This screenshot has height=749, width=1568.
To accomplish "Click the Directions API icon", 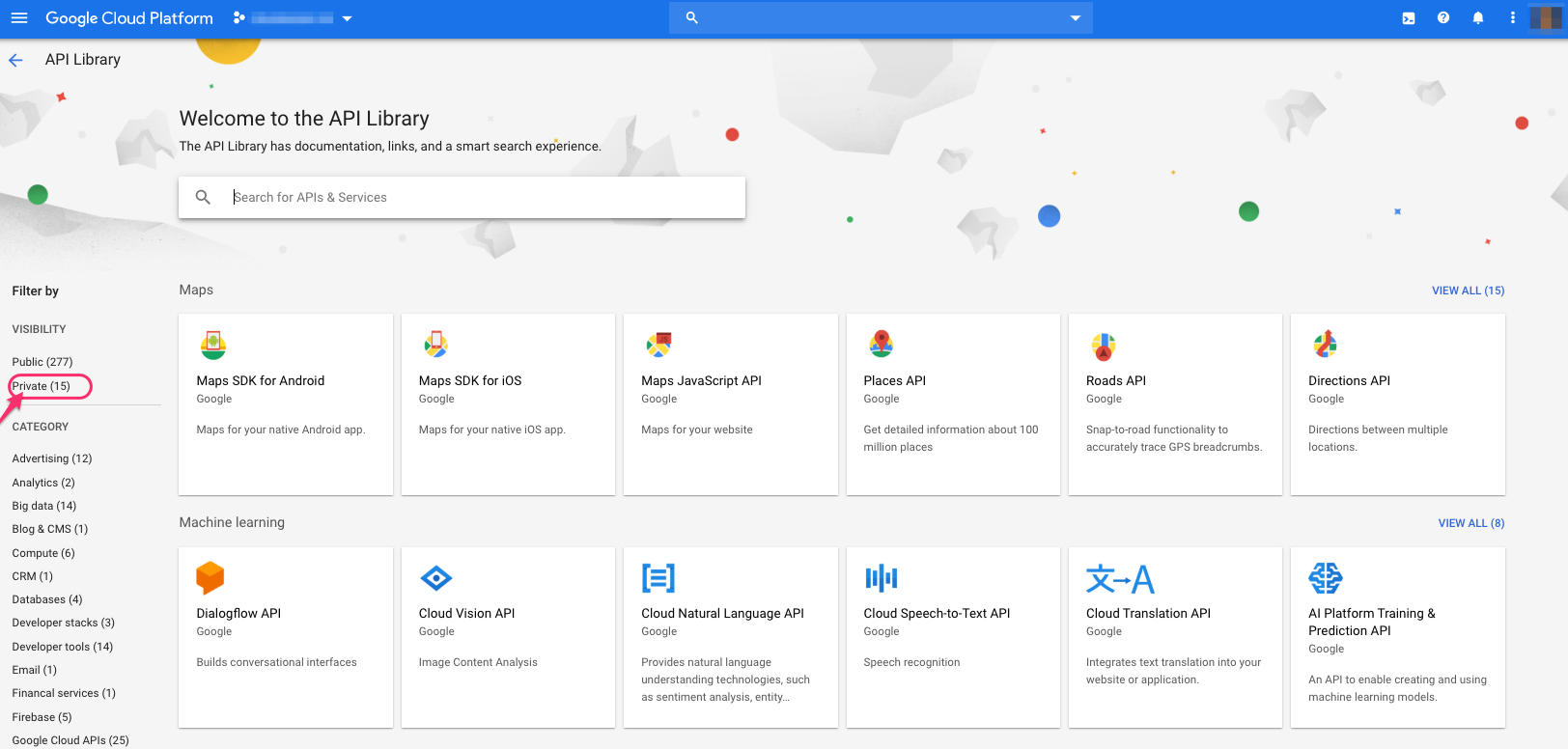I will 1326,344.
